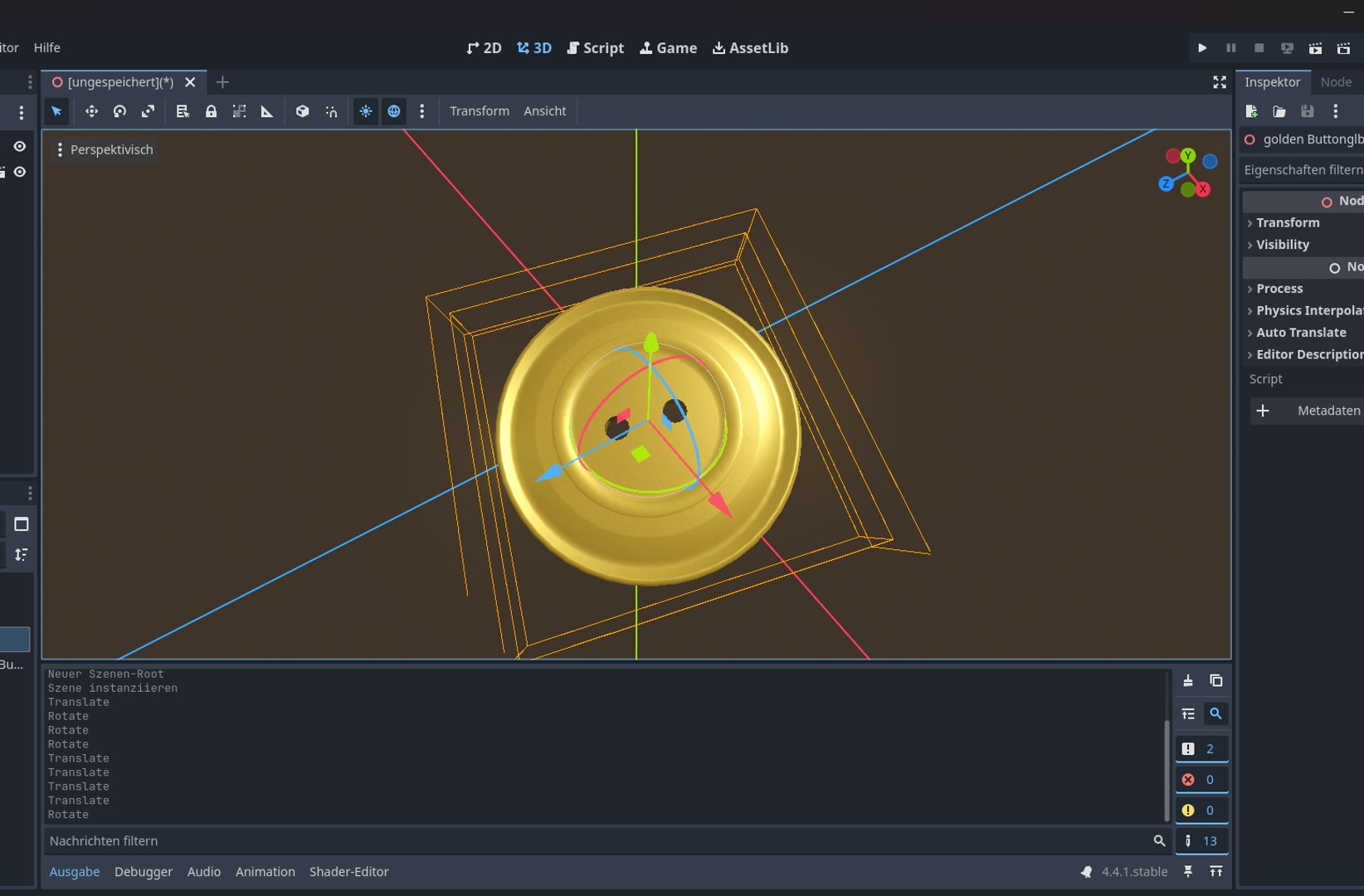Toggle editor messages filter showing 13
1364x896 pixels.
coord(1201,841)
